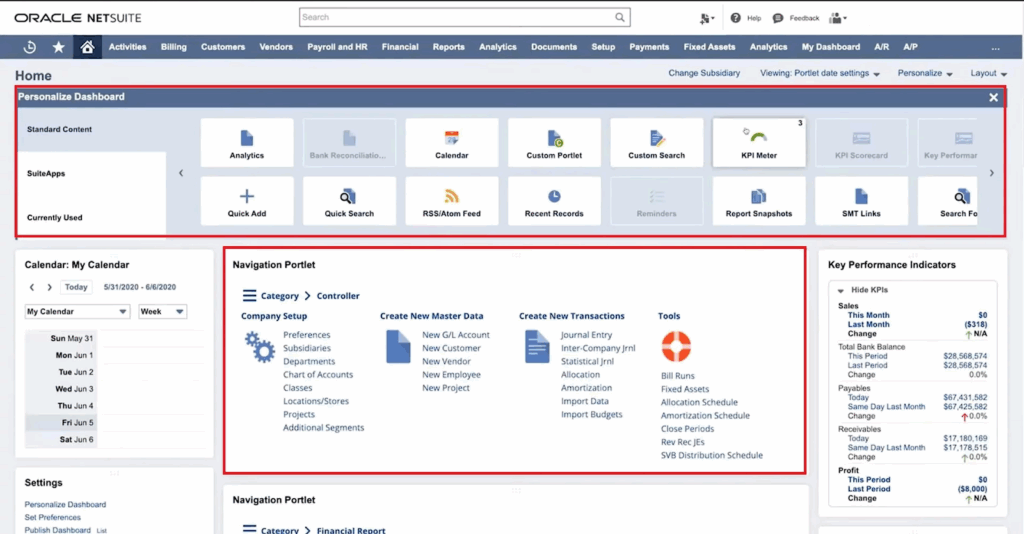
Task: Expand the Personalize dropdown
Action: (924, 73)
